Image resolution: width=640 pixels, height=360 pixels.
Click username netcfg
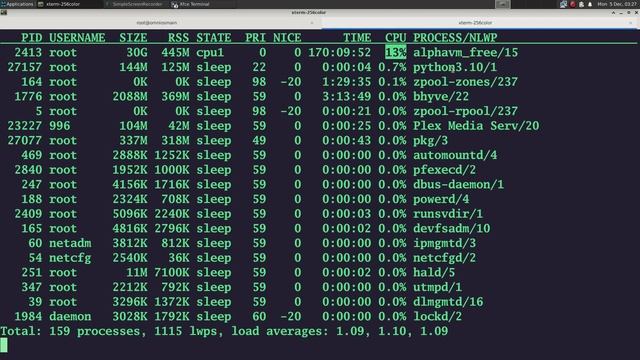pyautogui.click(x=70, y=258)
